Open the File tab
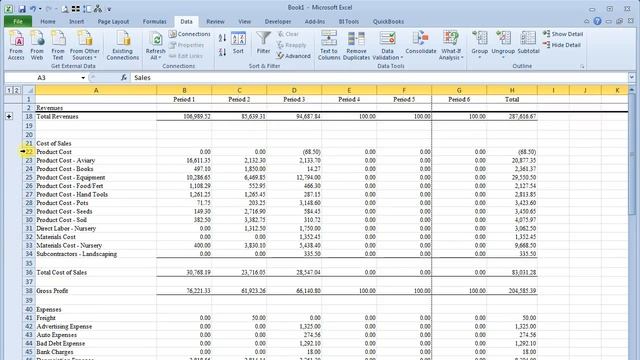Screen dimensions: 640x360 tap(18, 21)
